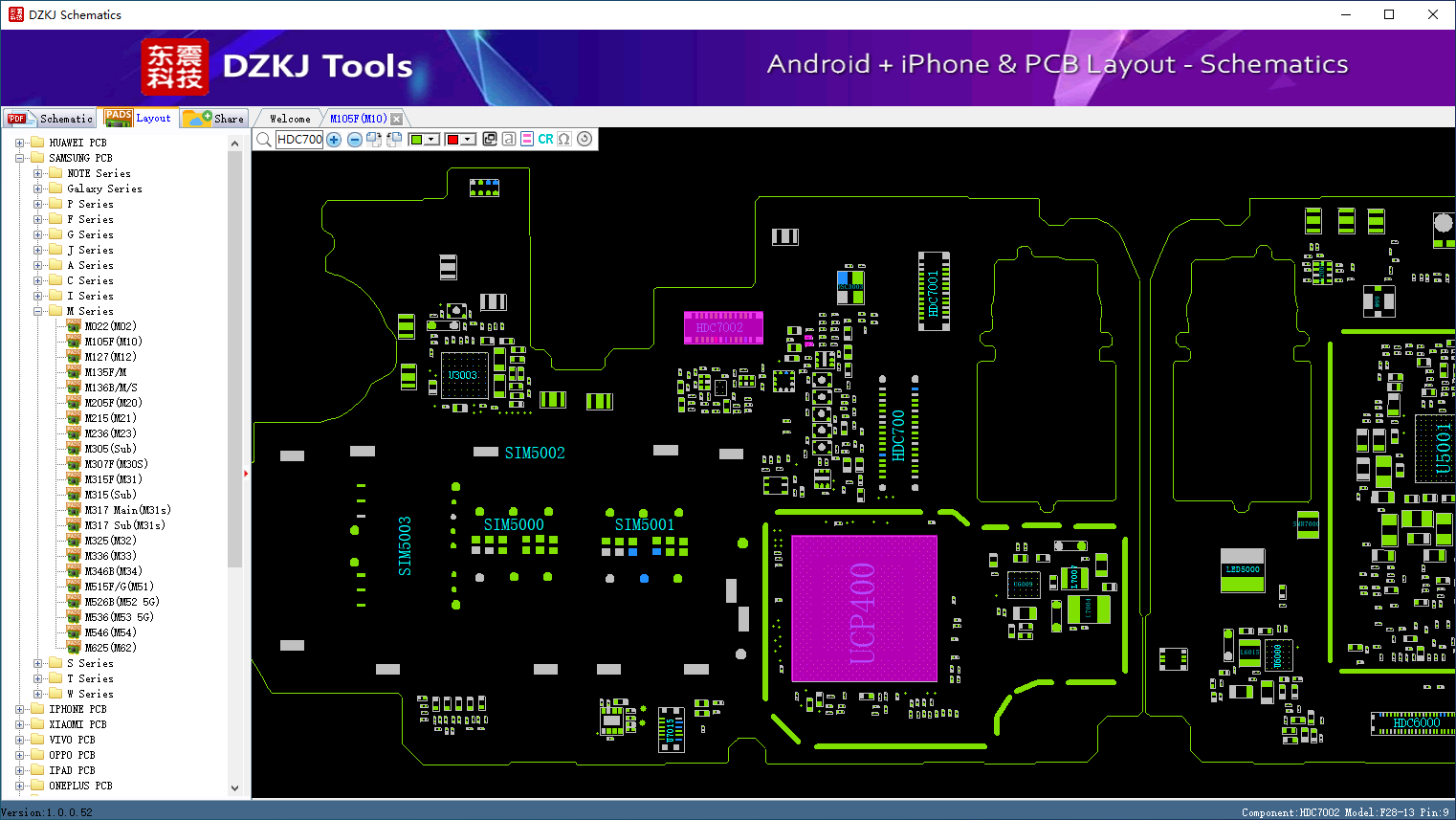Click the tree panel scroll-down arrow
Viewport: 1456px width, 820px height.
(234, 788)
